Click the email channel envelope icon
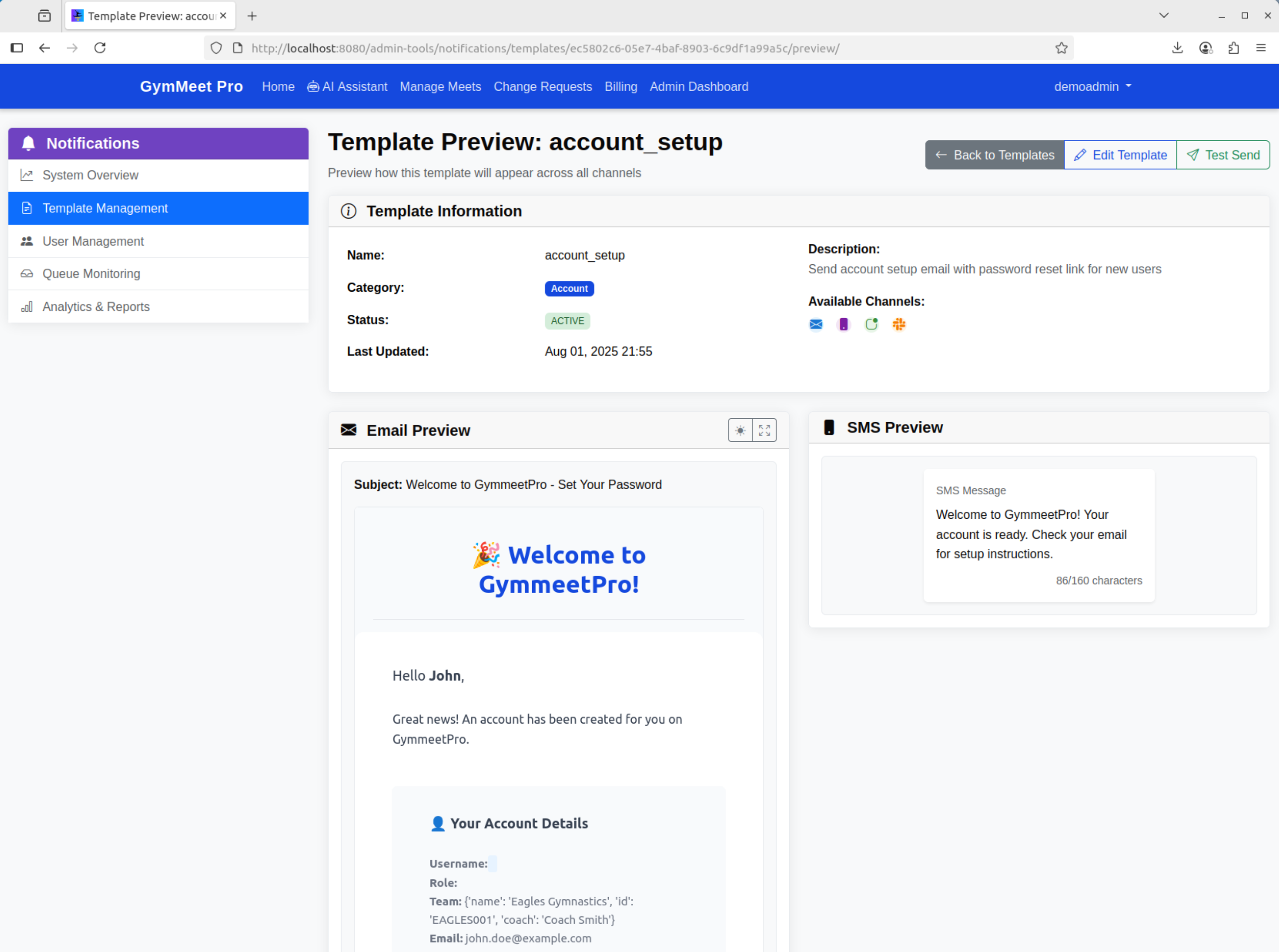 (x=816, y=325)
